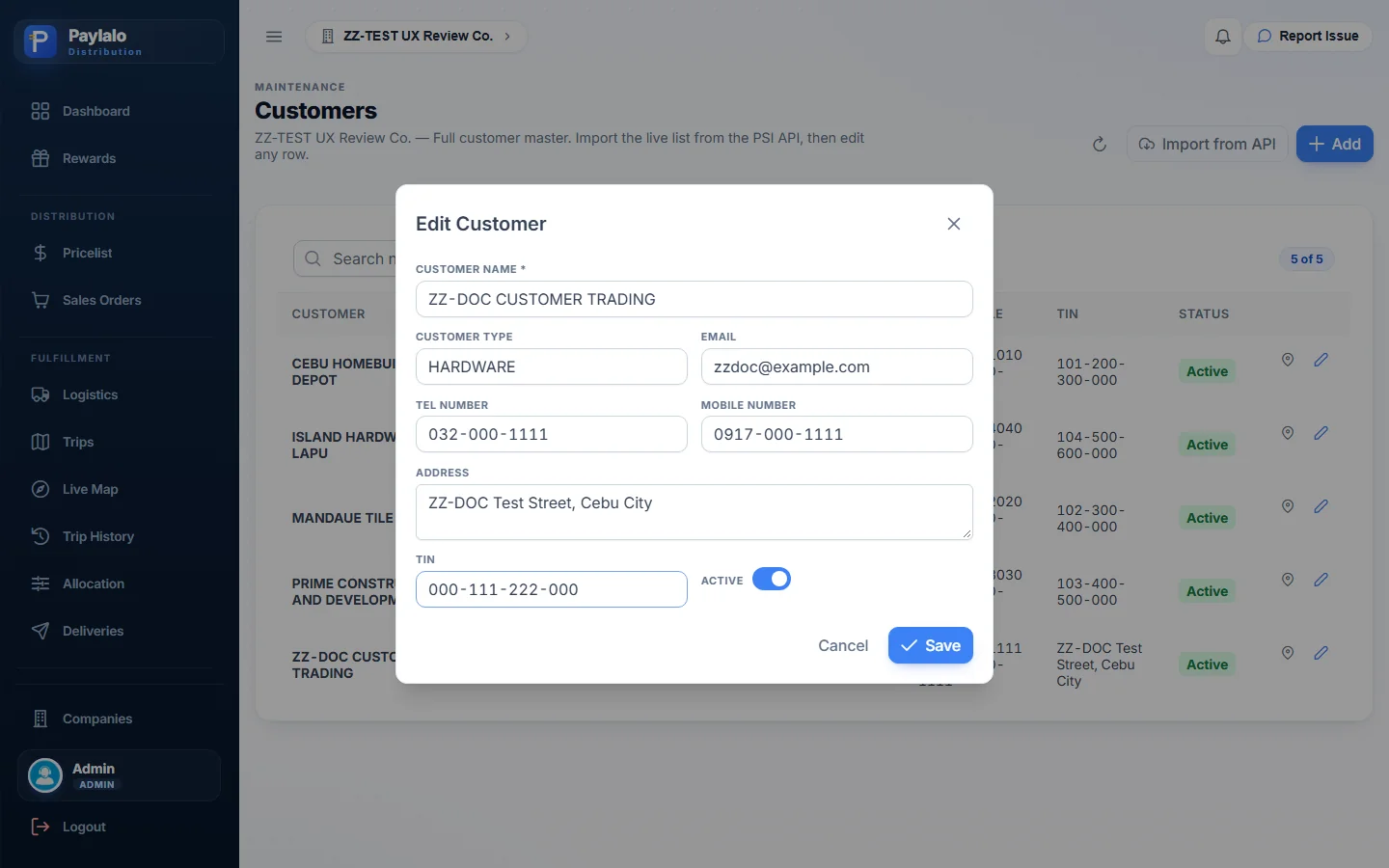
Task: Edit the MANDAUE TILE row pencil icon
Action: pos(1321,506)
